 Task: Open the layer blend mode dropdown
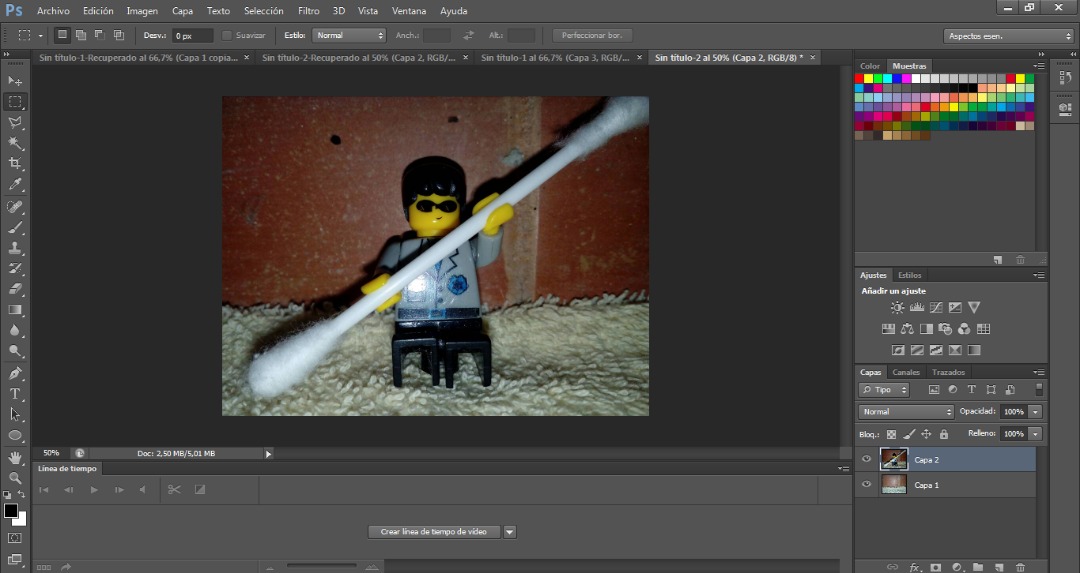click(906, 412)
